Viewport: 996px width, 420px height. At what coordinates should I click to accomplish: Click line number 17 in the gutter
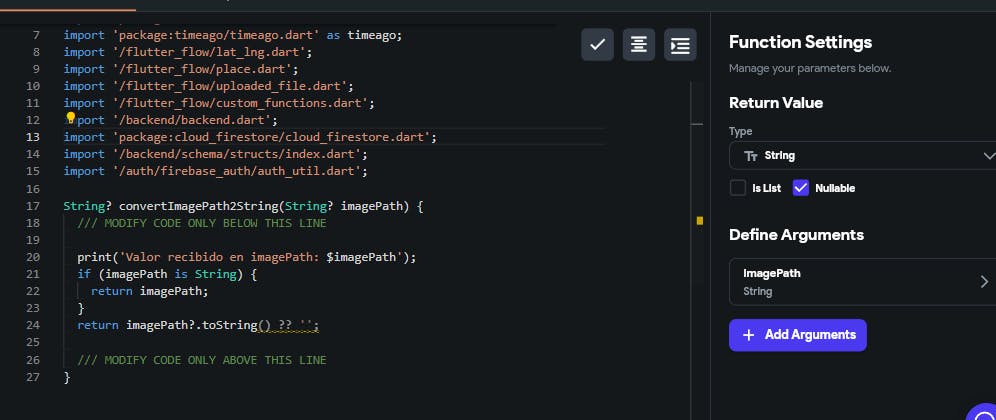34,207
